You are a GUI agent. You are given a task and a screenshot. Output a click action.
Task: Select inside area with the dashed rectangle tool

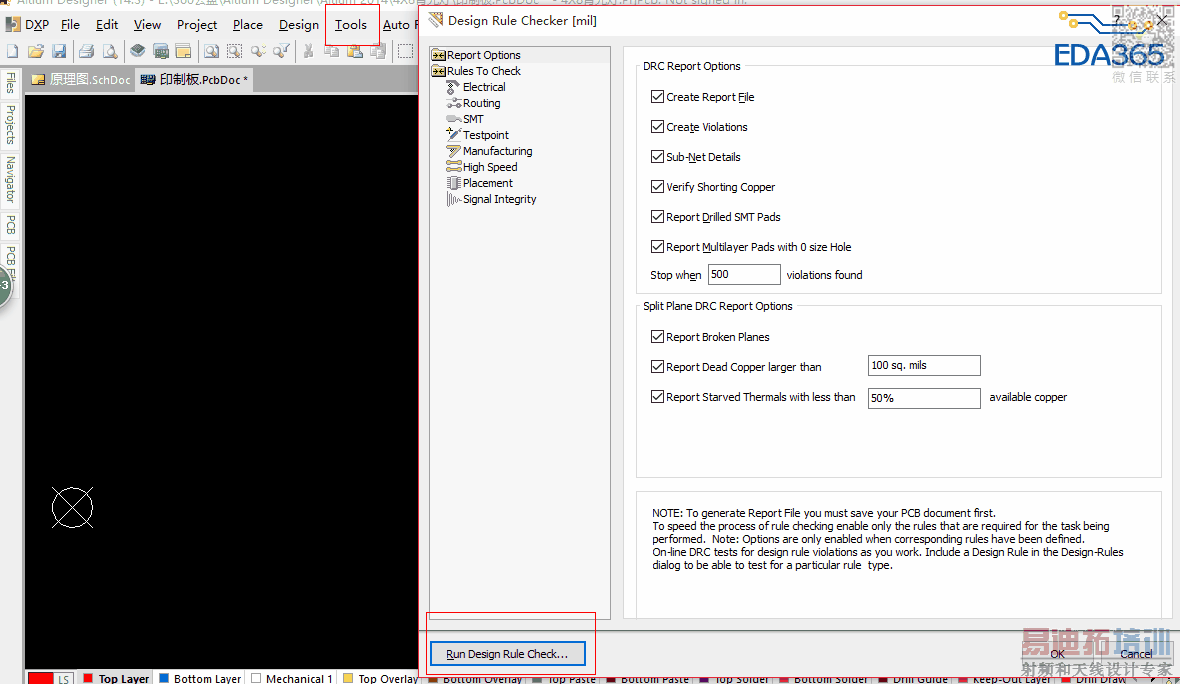[406, 51]
